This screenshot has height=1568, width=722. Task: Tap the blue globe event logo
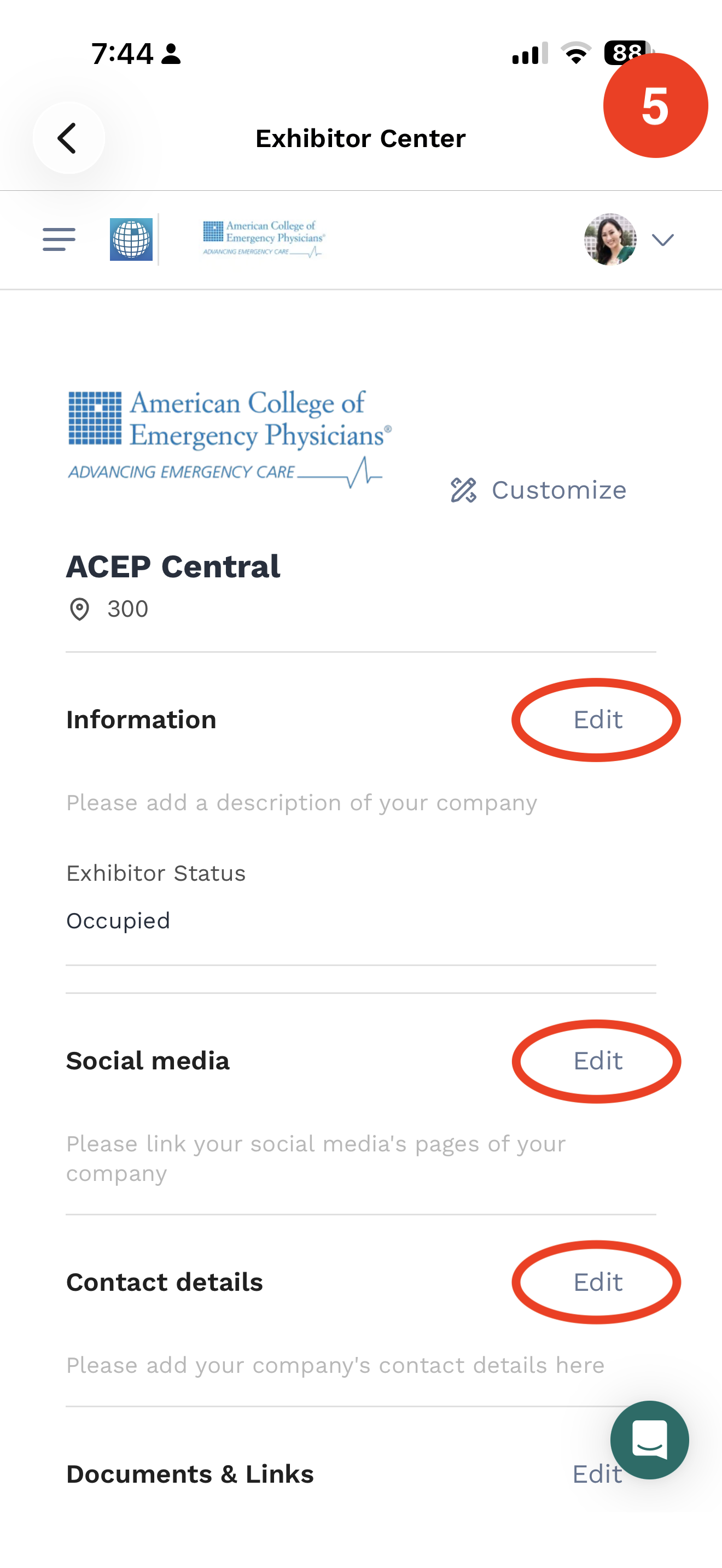pos(131,239)
